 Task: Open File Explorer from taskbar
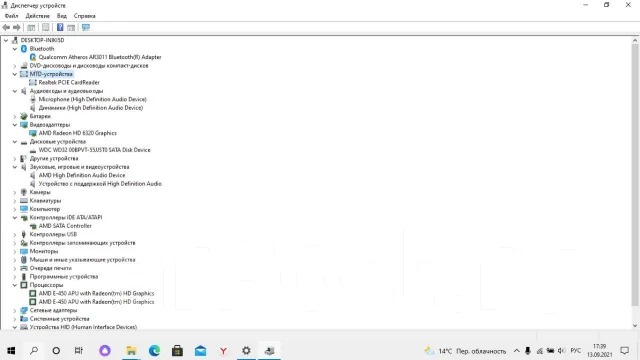point(131,351)
